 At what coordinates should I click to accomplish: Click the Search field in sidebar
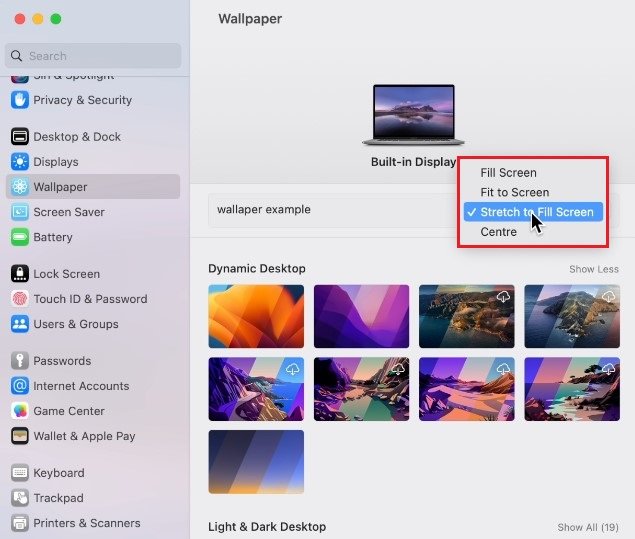tap(95, 56)
